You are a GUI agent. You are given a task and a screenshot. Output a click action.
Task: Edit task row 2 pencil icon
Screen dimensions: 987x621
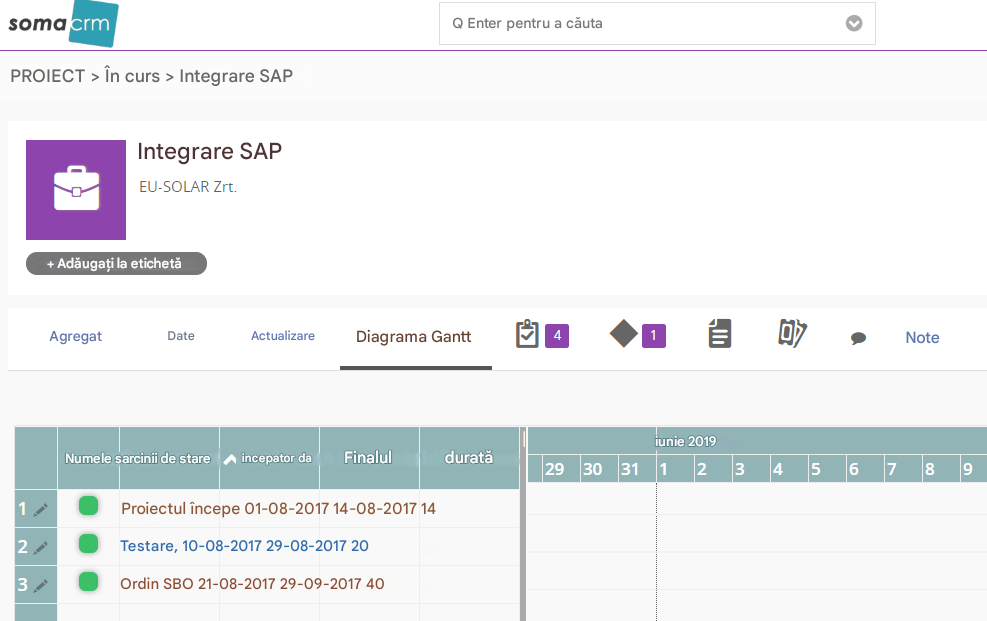tap(40, 547)
